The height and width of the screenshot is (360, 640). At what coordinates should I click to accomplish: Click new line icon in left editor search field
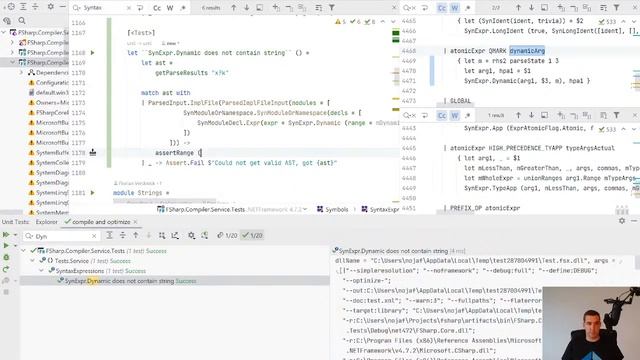tap(140, 8)
